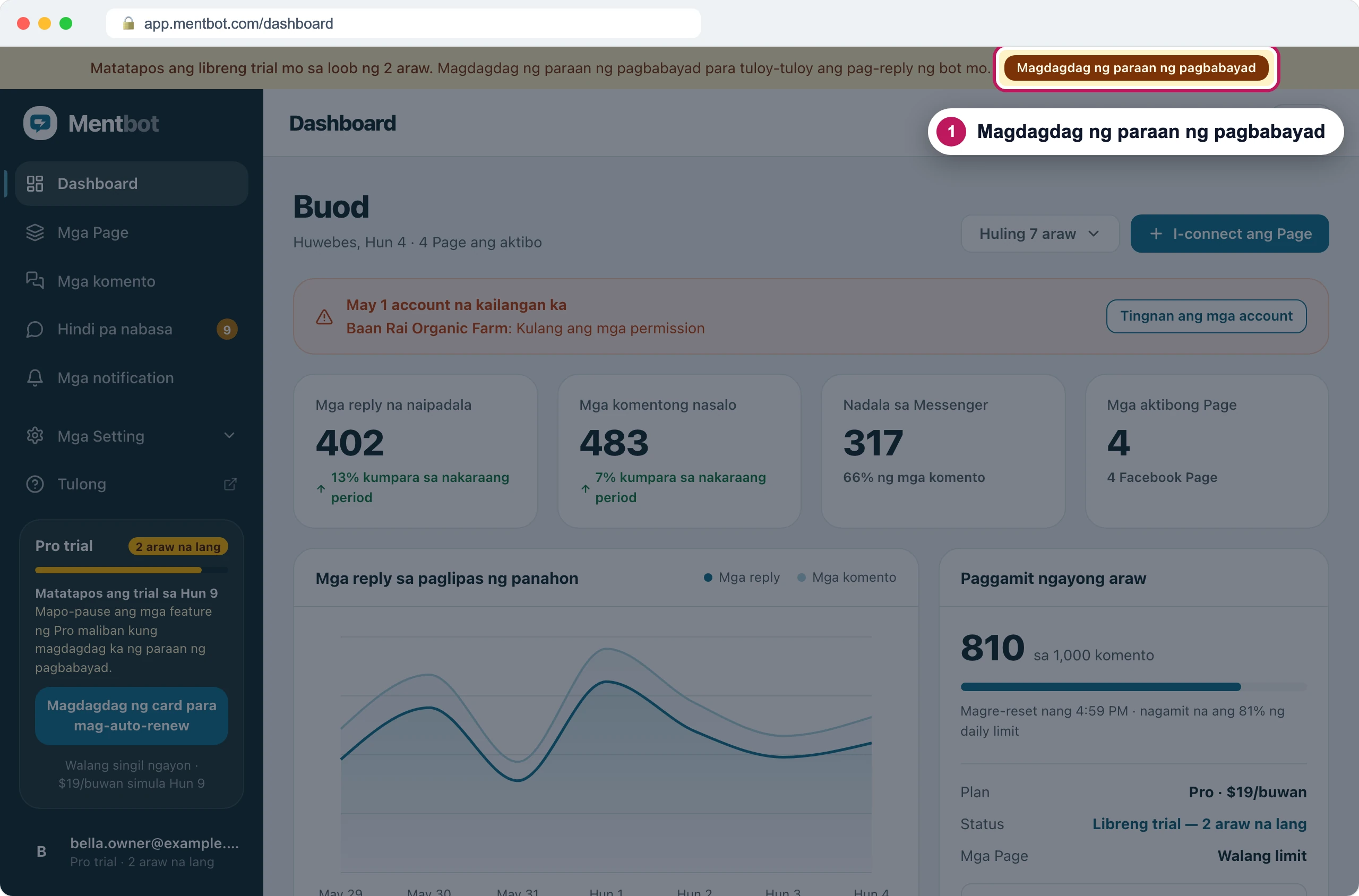
Task: Click the external link icon beside Tulong
Action: (x=230, y=484)
